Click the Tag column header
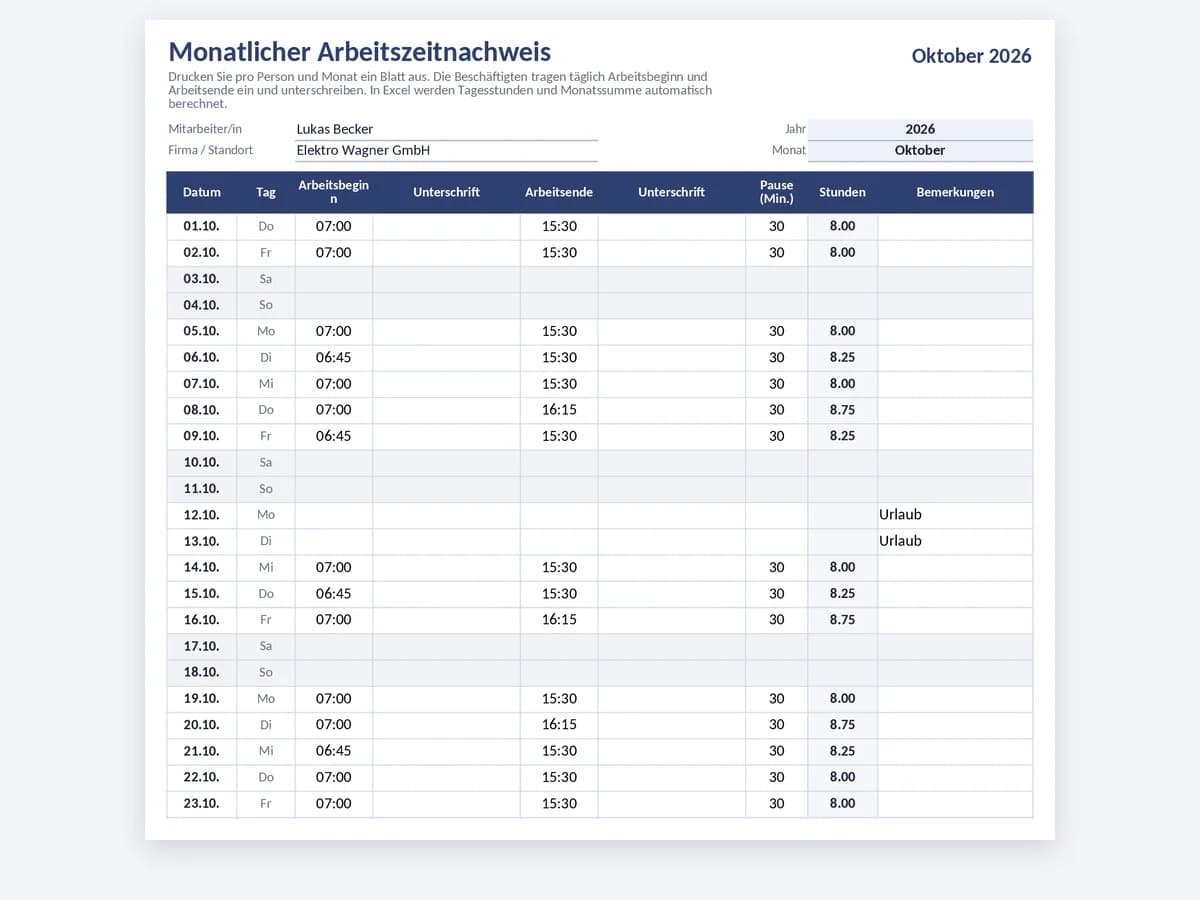This screenshot has height=900, width=1200. click(x=266, y=192)
